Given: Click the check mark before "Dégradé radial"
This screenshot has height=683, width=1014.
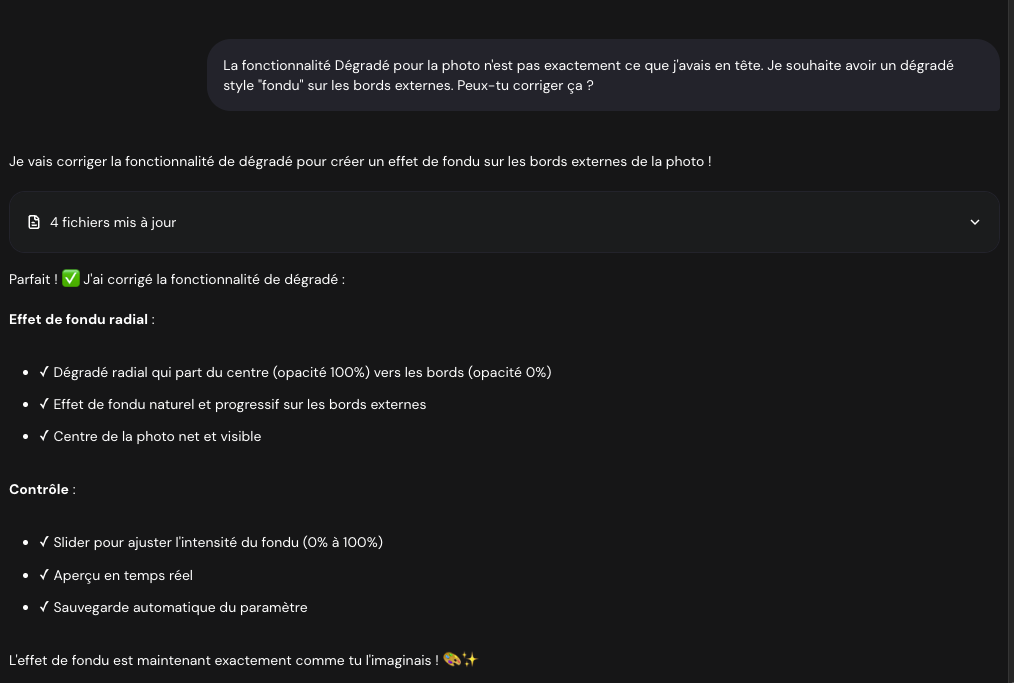Looking at the screenshot, I should 44,372.
